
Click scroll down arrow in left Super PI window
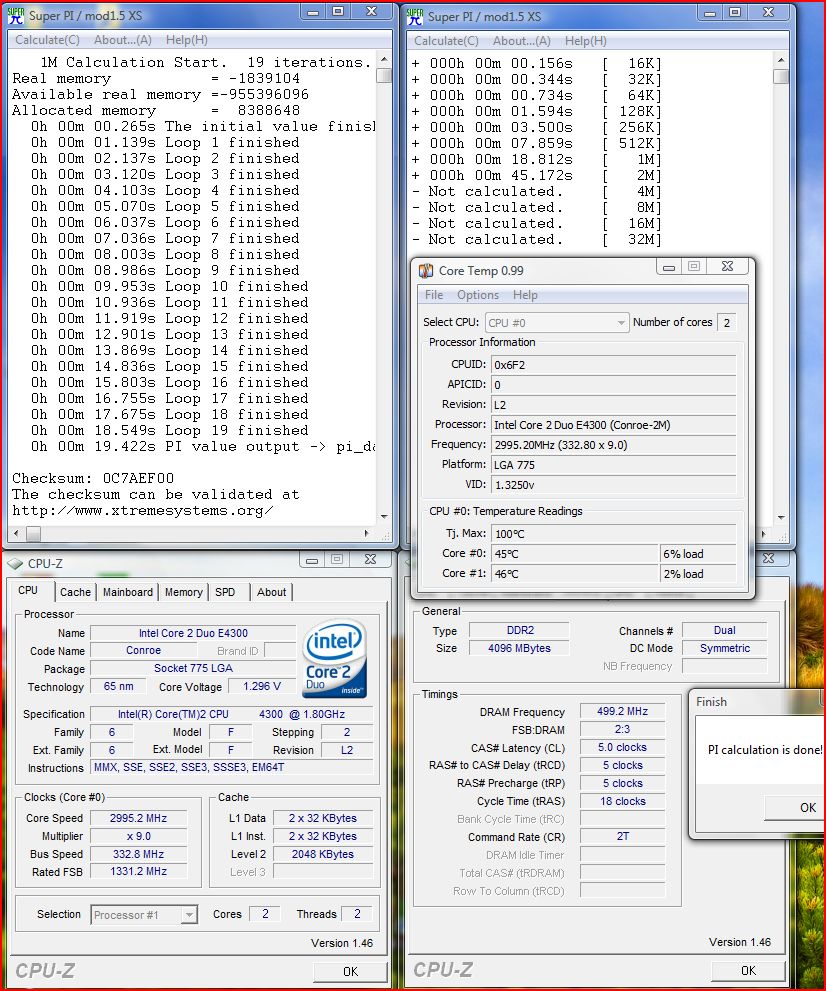coord(384,517)
